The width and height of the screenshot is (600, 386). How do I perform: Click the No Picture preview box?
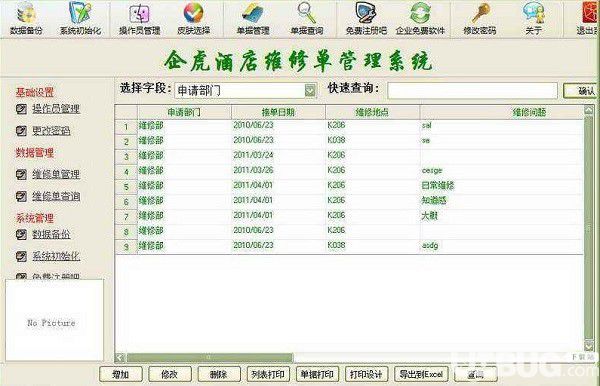54,320
